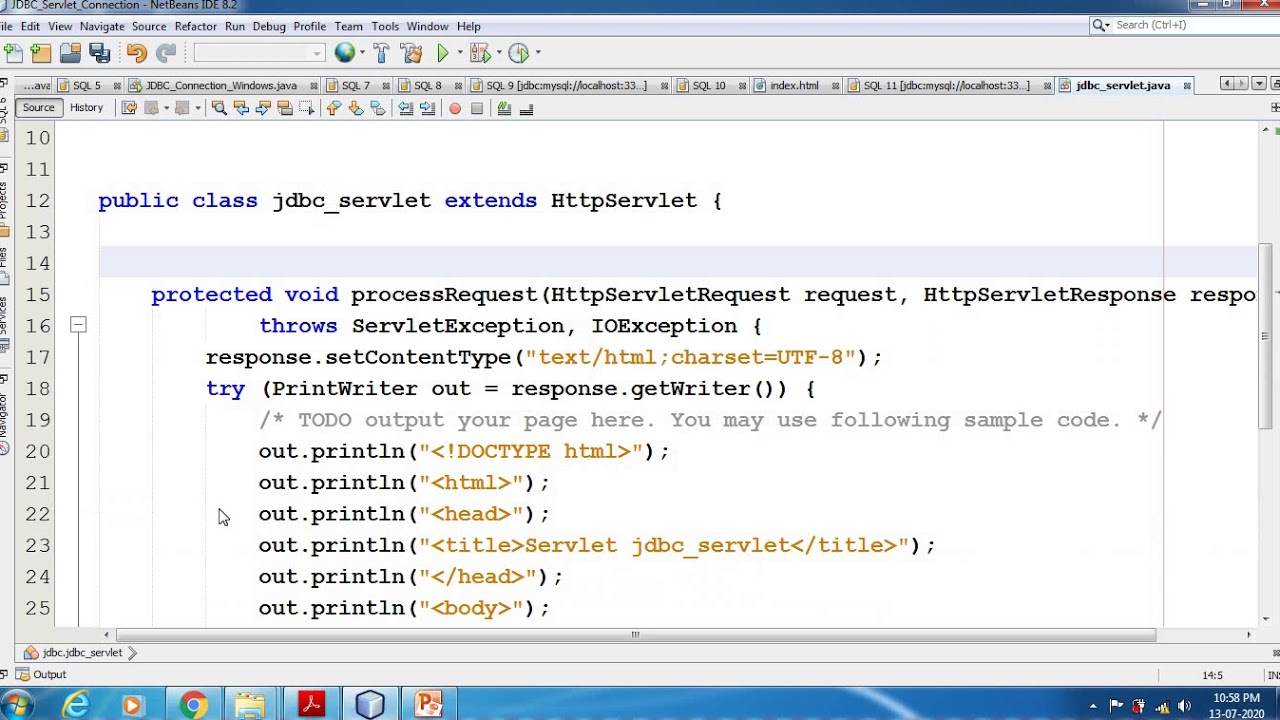Image resolution: width=1280 pixels, height=720 pixels.
Task: Open Google Chrome from the taskbar
Action: coord(193,705)
